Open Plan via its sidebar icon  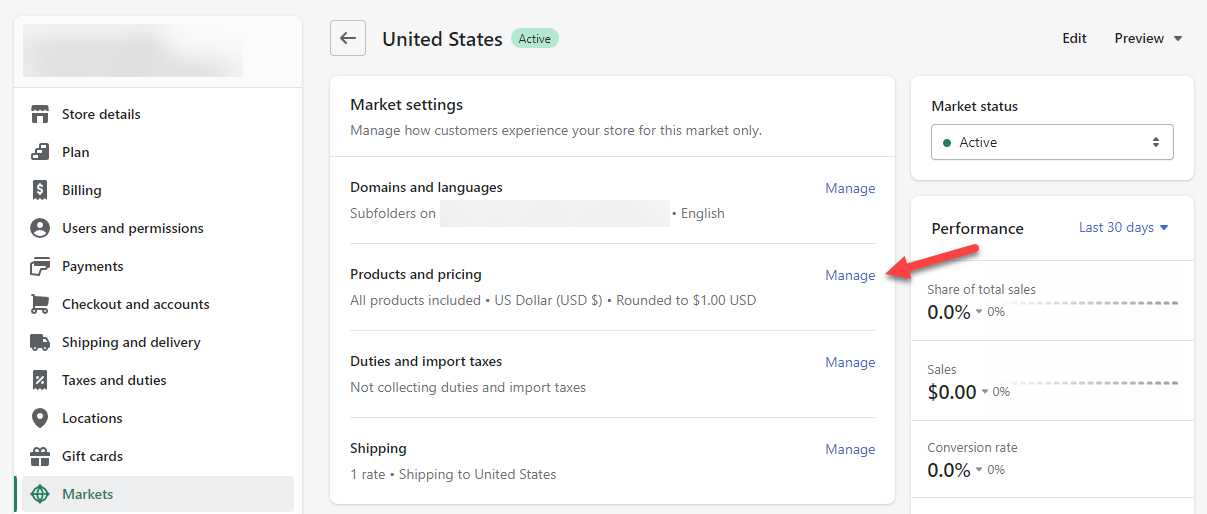click(x=40, y=152)
